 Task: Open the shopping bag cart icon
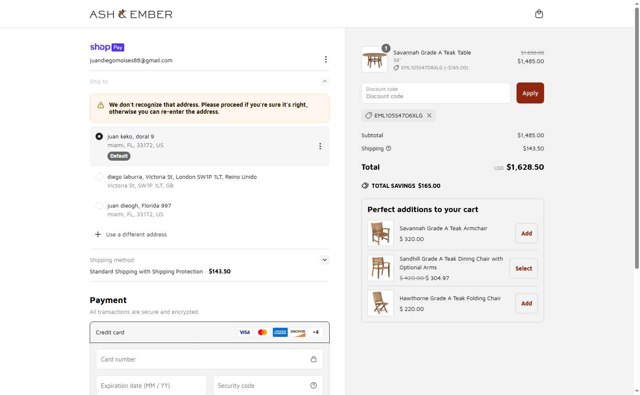539,14
